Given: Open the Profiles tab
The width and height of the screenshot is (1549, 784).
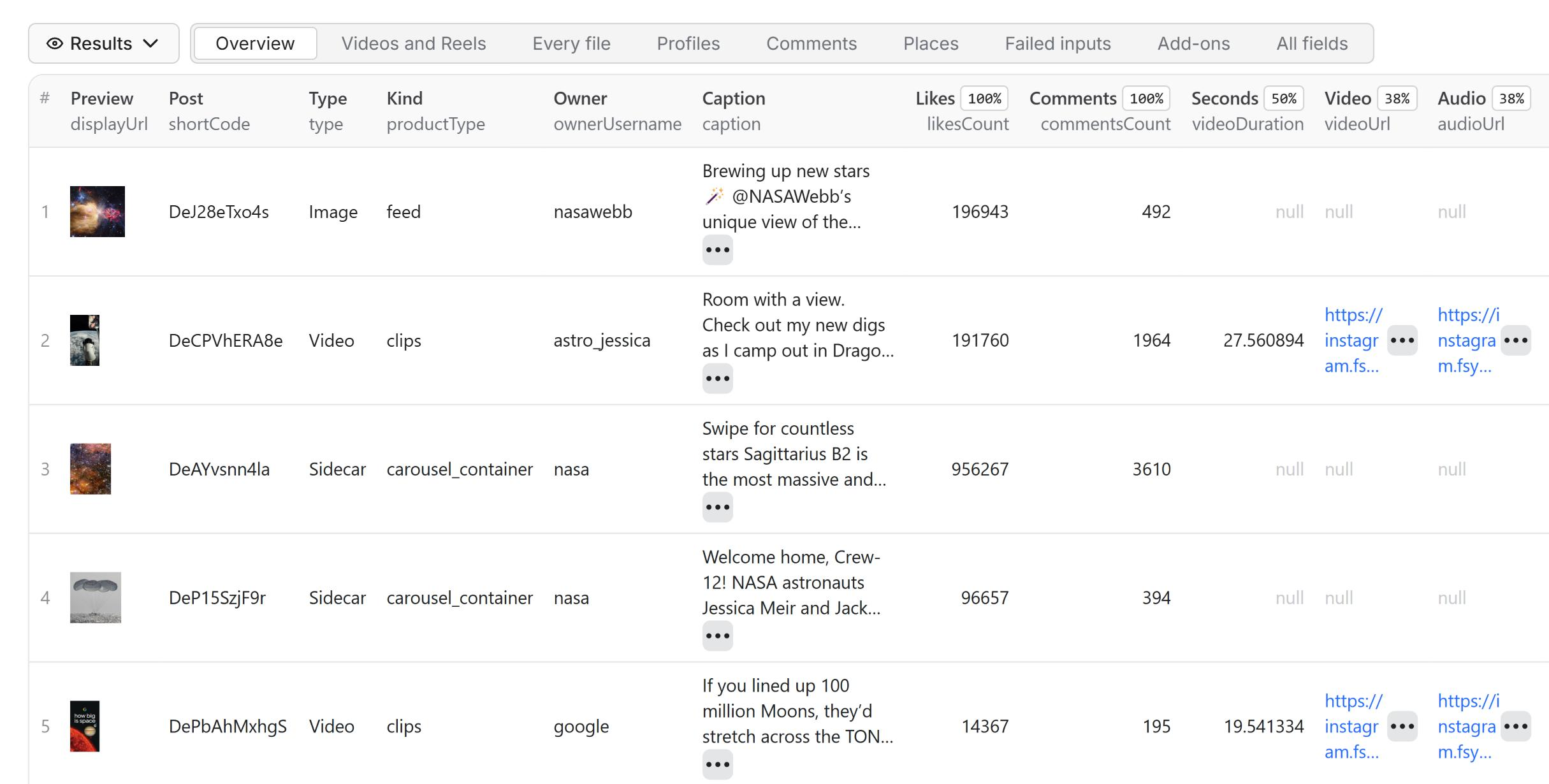Looking at the screenshot, I should point(688,43).
